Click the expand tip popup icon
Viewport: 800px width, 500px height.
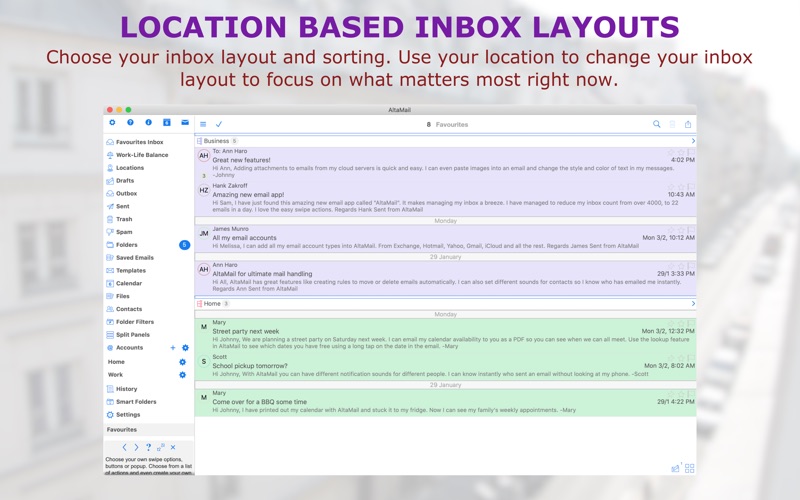(161, 447)
